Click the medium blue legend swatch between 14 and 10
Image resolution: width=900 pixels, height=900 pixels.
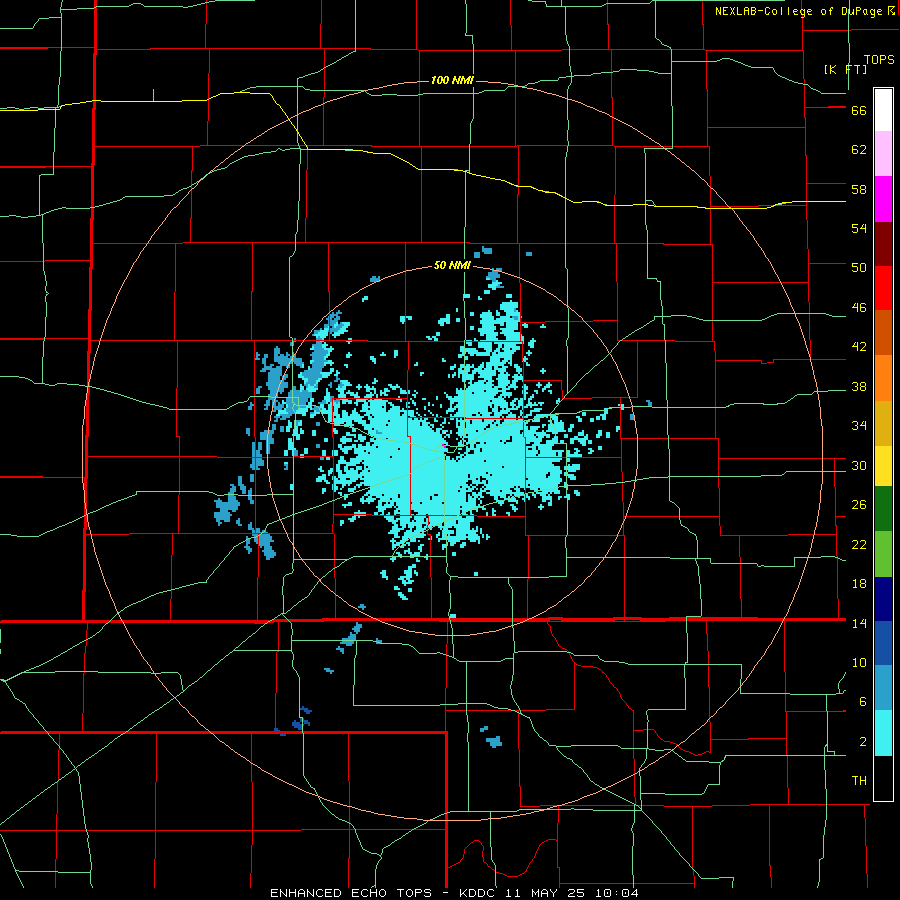tap(883, 643)
